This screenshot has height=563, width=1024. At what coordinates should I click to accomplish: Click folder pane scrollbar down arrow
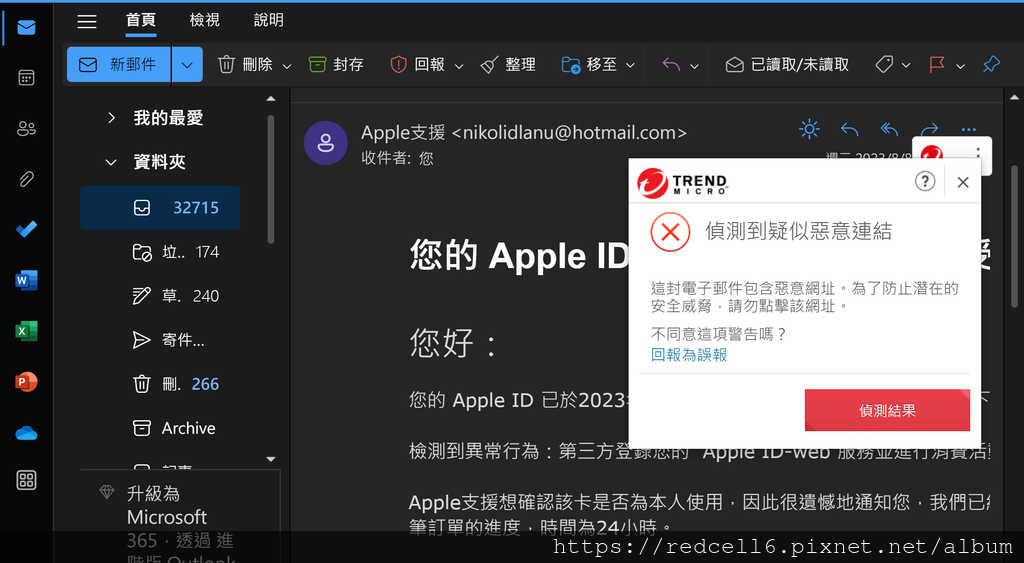tap(271, 459)
